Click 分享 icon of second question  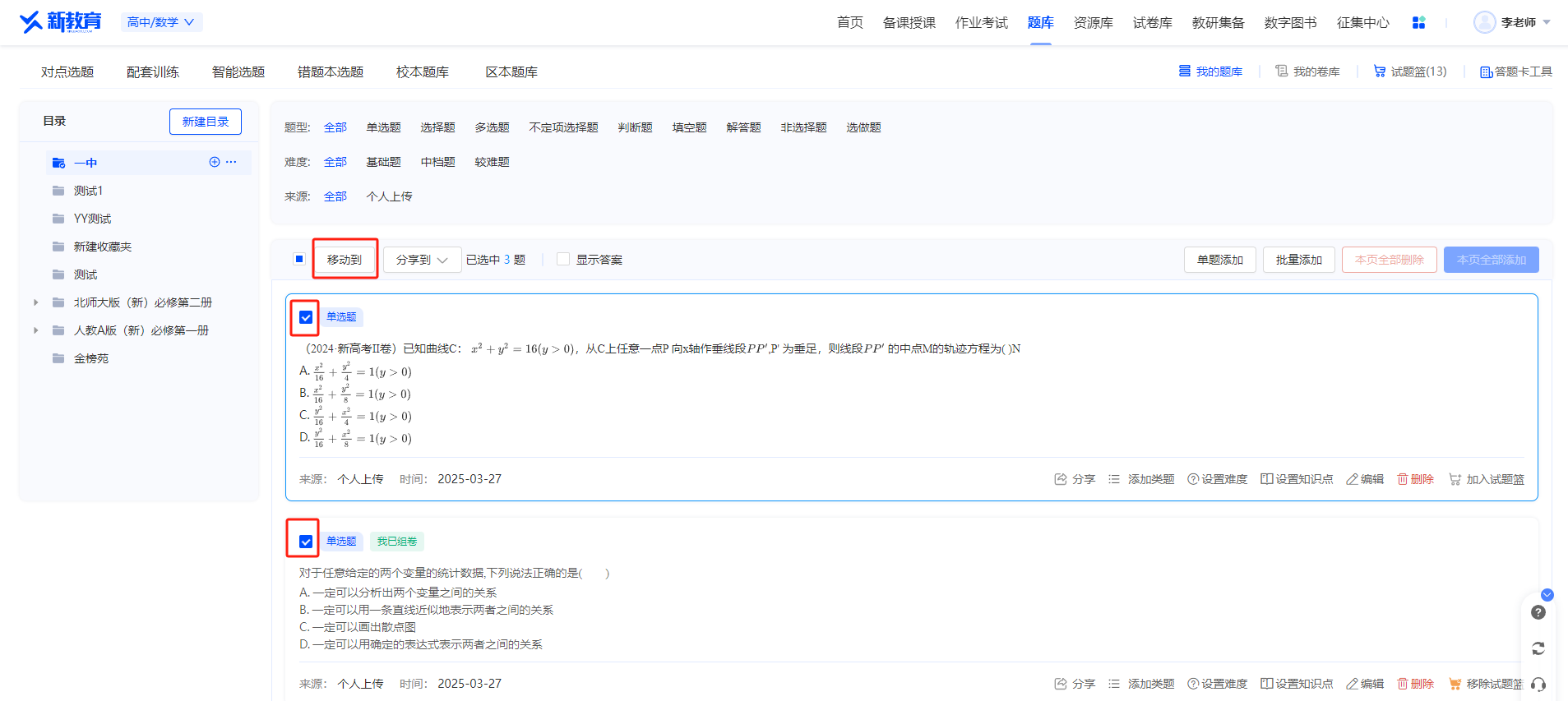[x=1061, y=684]
